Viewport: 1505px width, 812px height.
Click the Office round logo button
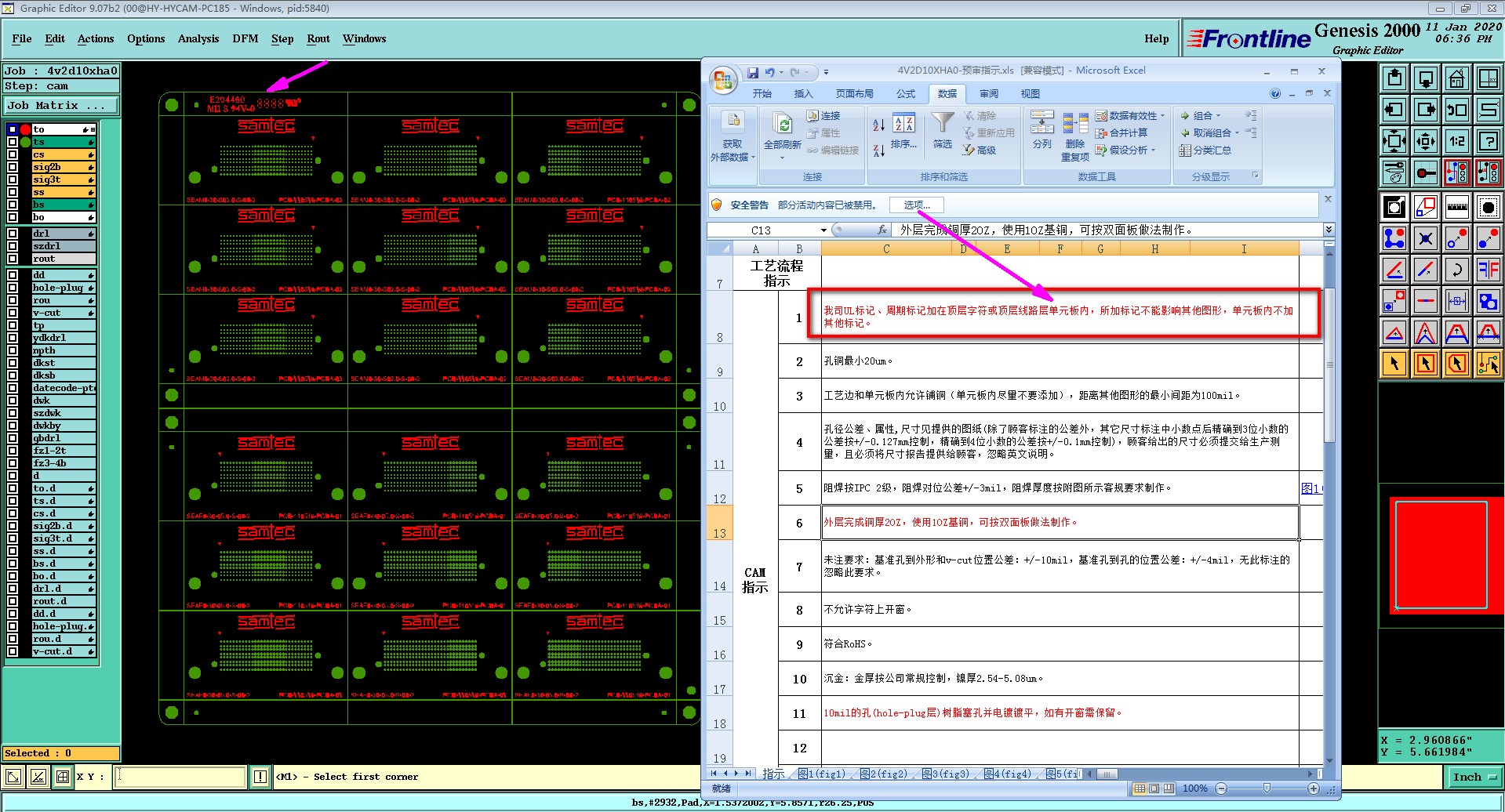(x=723, y=80)
